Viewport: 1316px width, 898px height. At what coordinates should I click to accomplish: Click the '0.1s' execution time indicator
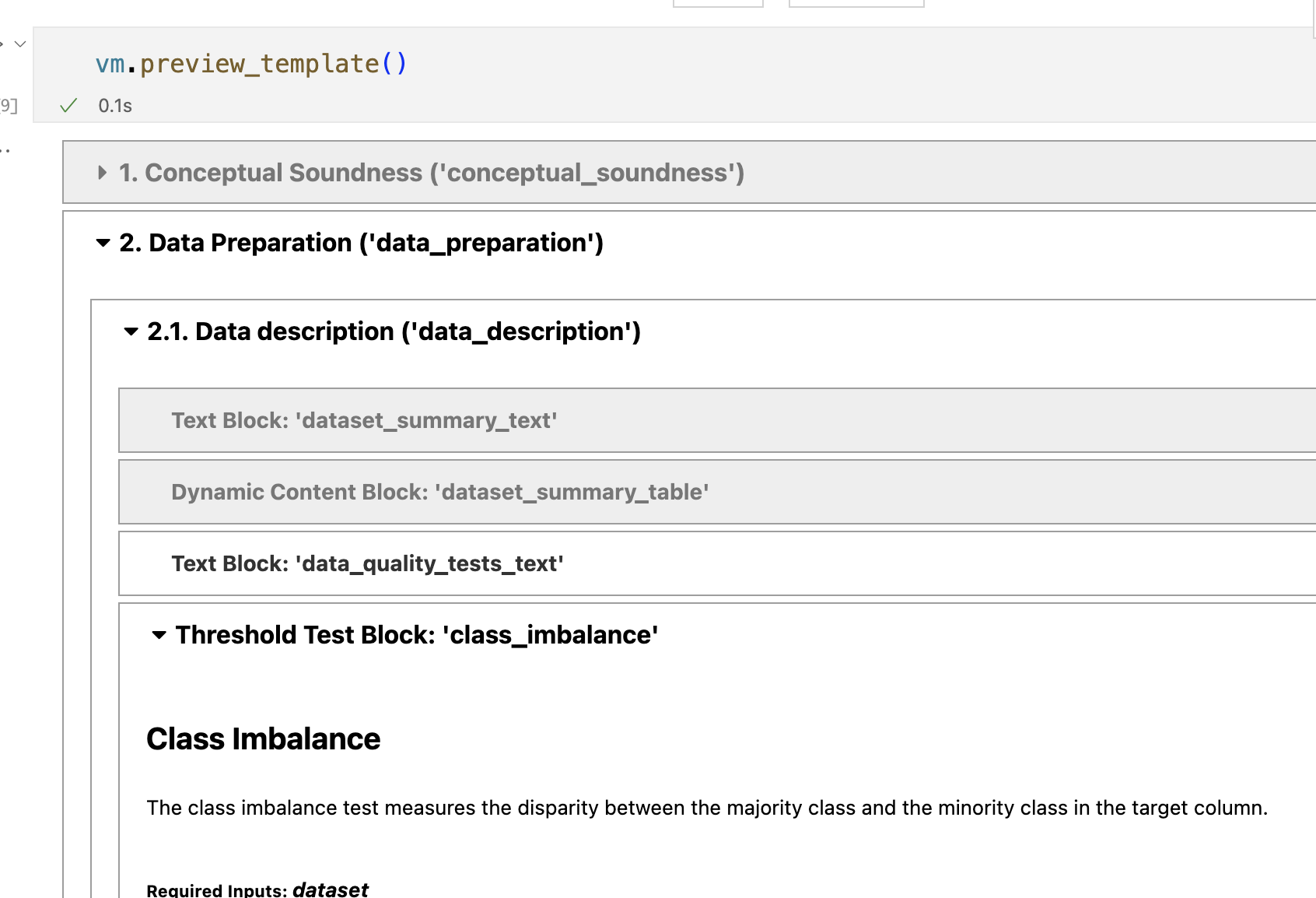(x=114, y=105)
